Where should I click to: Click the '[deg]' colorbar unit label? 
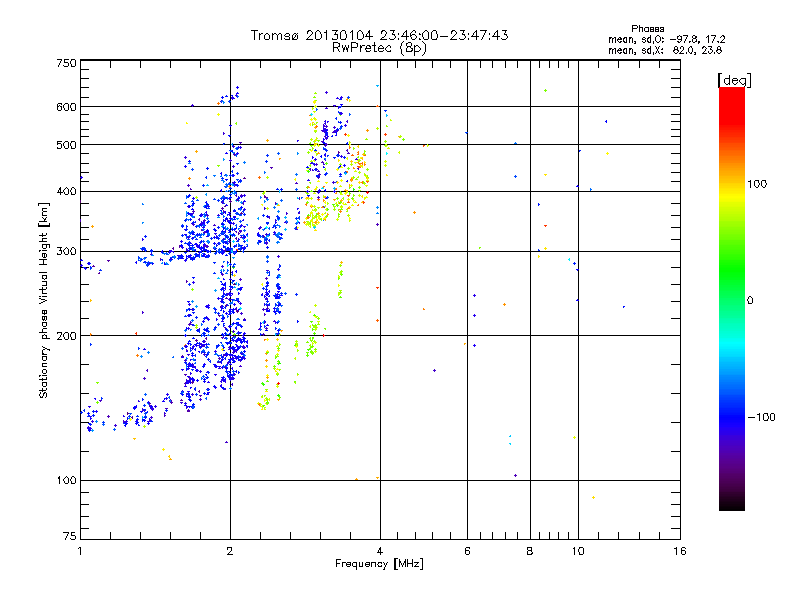tap(734, 80)
